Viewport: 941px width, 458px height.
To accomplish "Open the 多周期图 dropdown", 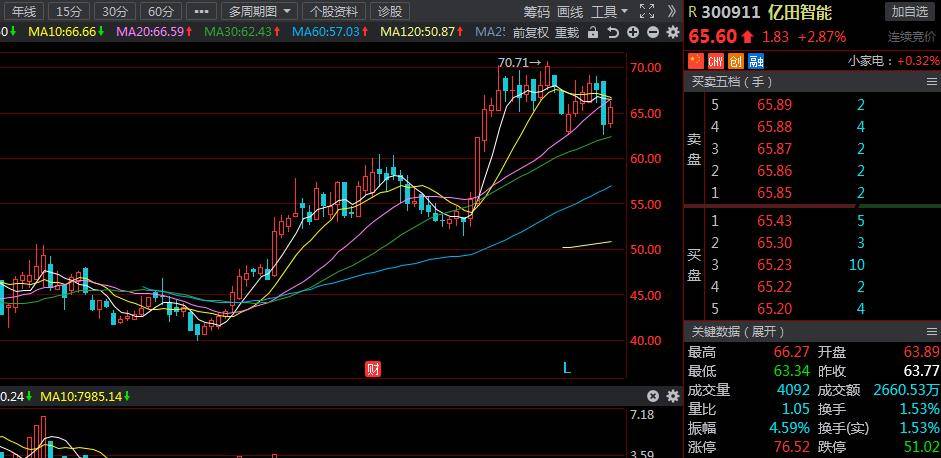I will pyautogui.click(x=260, y=11).
